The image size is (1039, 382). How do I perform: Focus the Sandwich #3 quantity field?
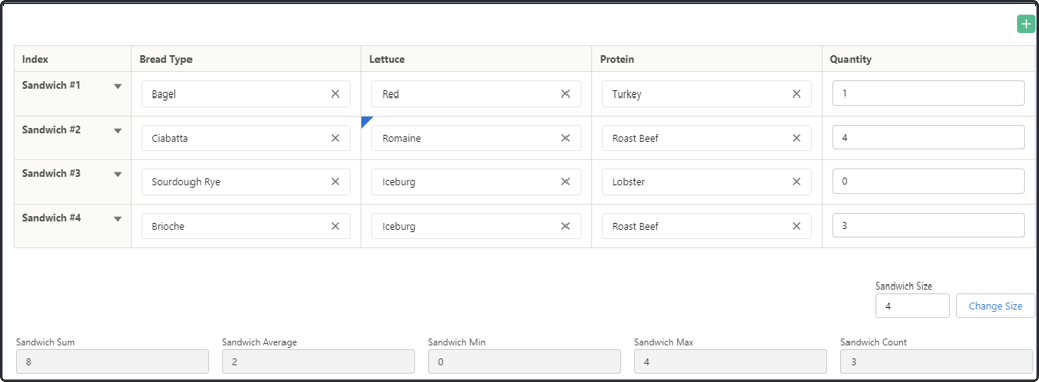point(928,181)
